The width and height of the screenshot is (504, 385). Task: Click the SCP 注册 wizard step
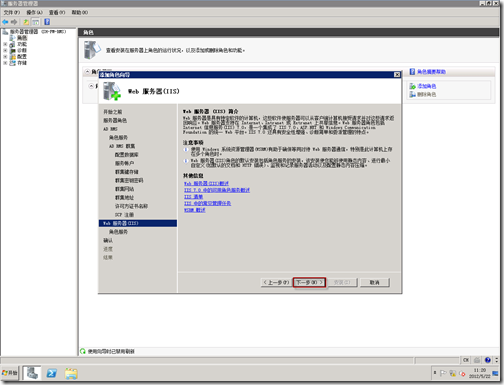pyautogui.click(x=124, y=215)
